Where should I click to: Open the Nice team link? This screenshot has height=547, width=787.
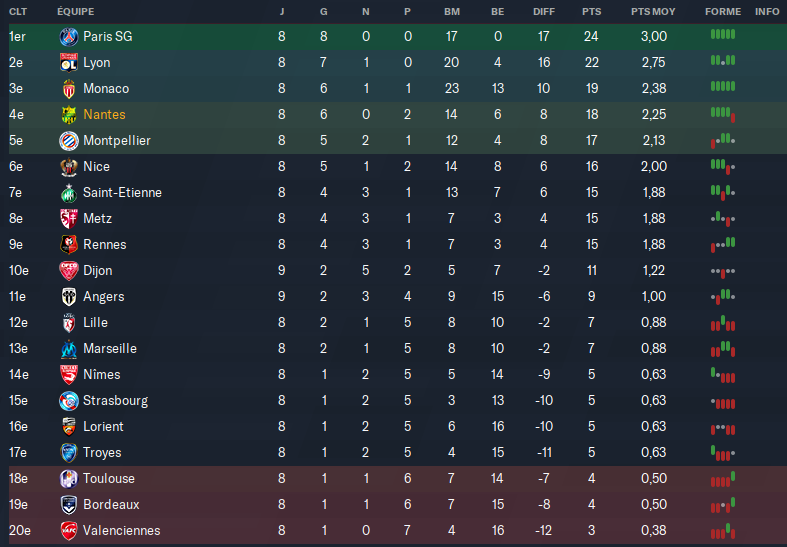pyautogui.click(x=96, y=167)
